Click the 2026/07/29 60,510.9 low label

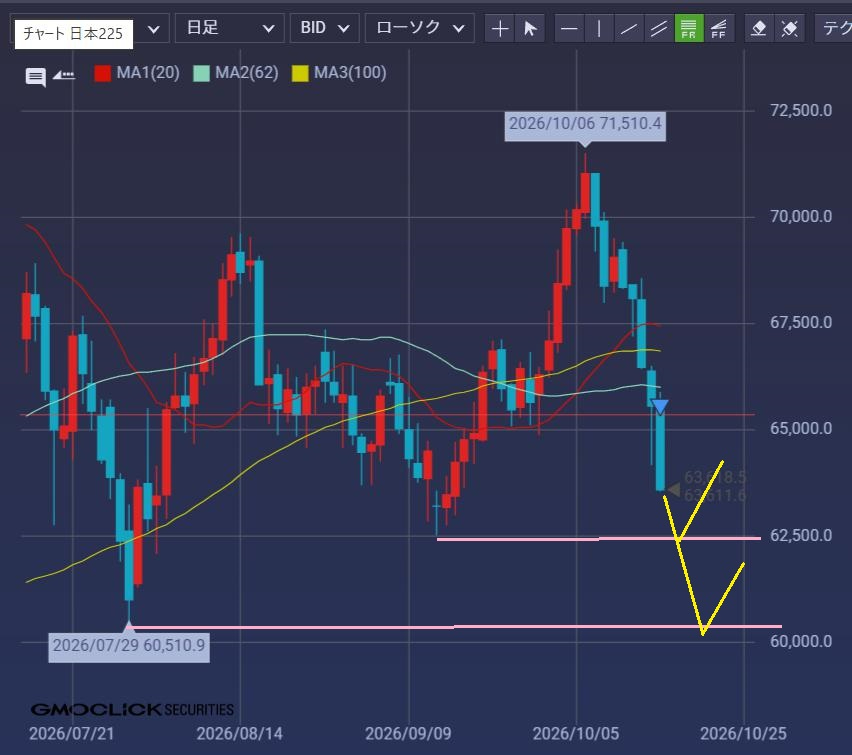[129, 646]
